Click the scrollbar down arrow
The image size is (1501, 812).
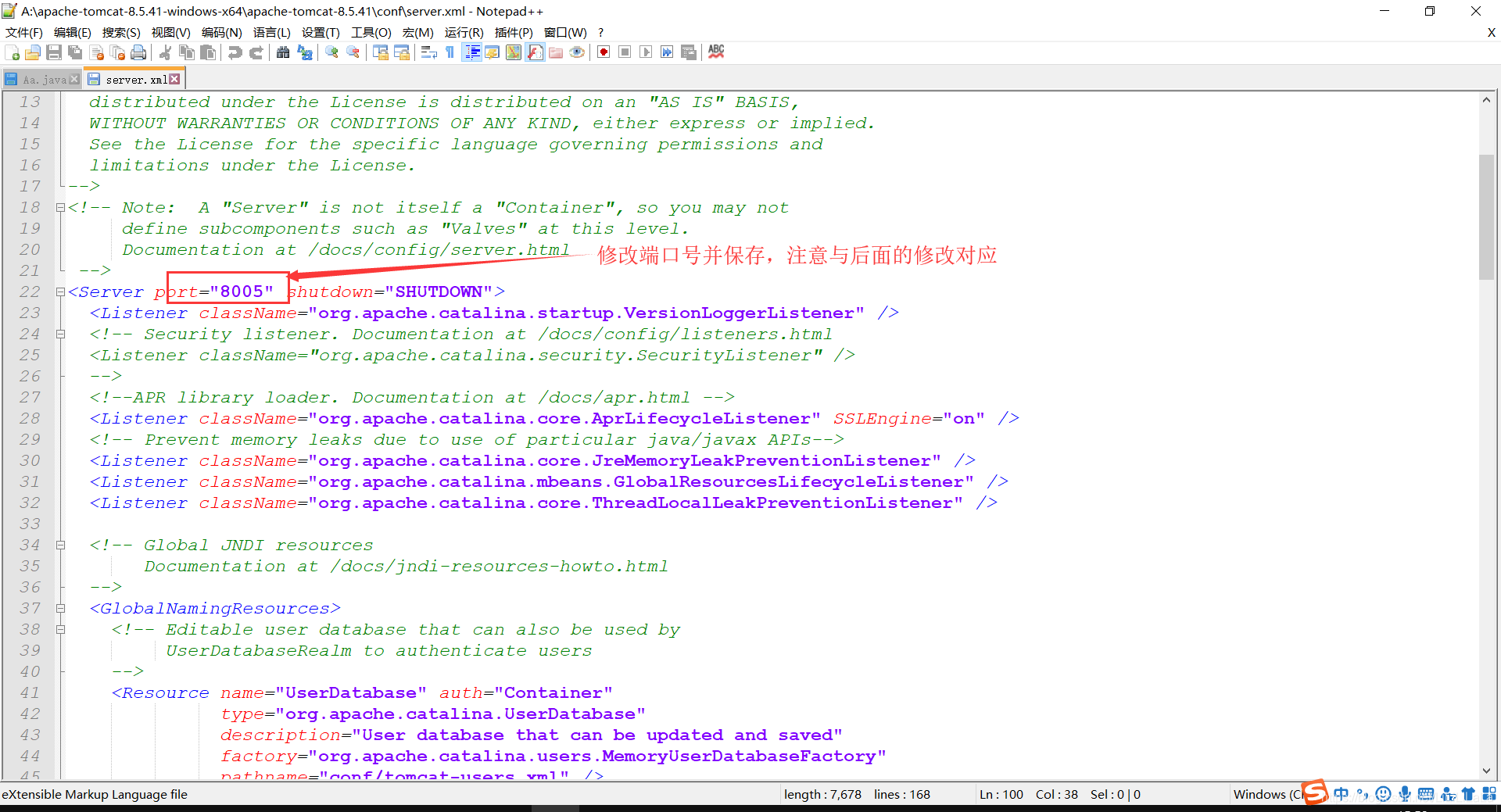1486,771
